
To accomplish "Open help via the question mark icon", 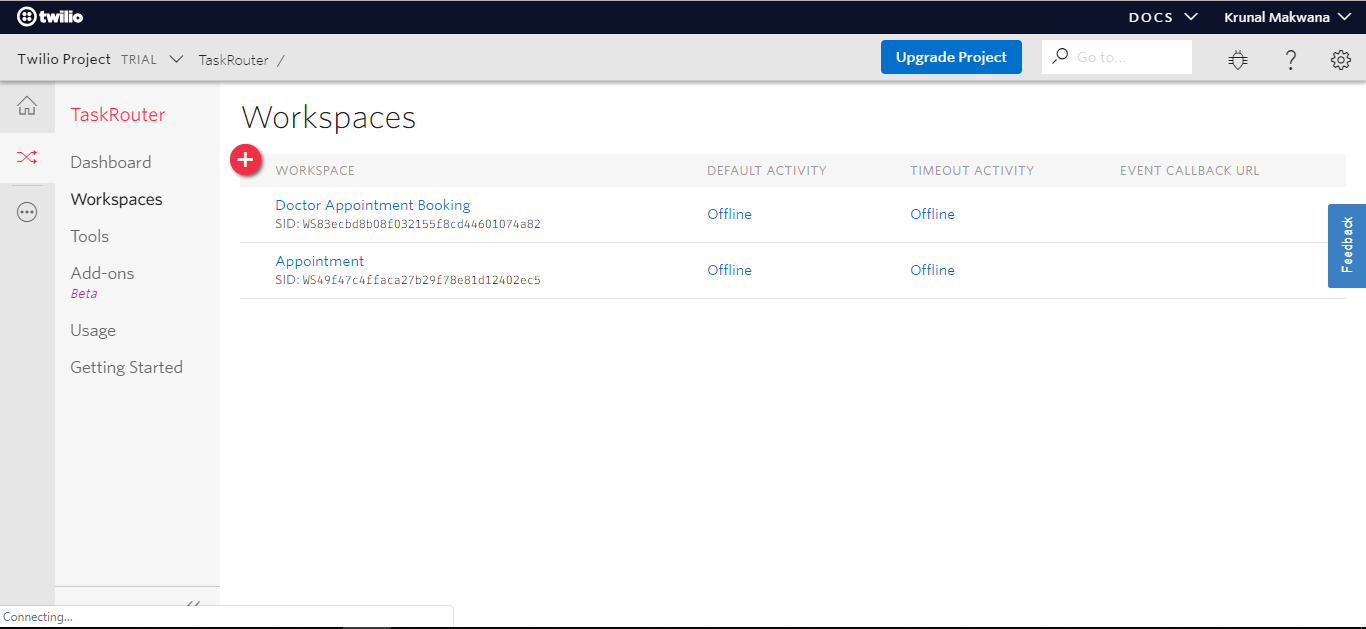I will (x=1291, y=59).
